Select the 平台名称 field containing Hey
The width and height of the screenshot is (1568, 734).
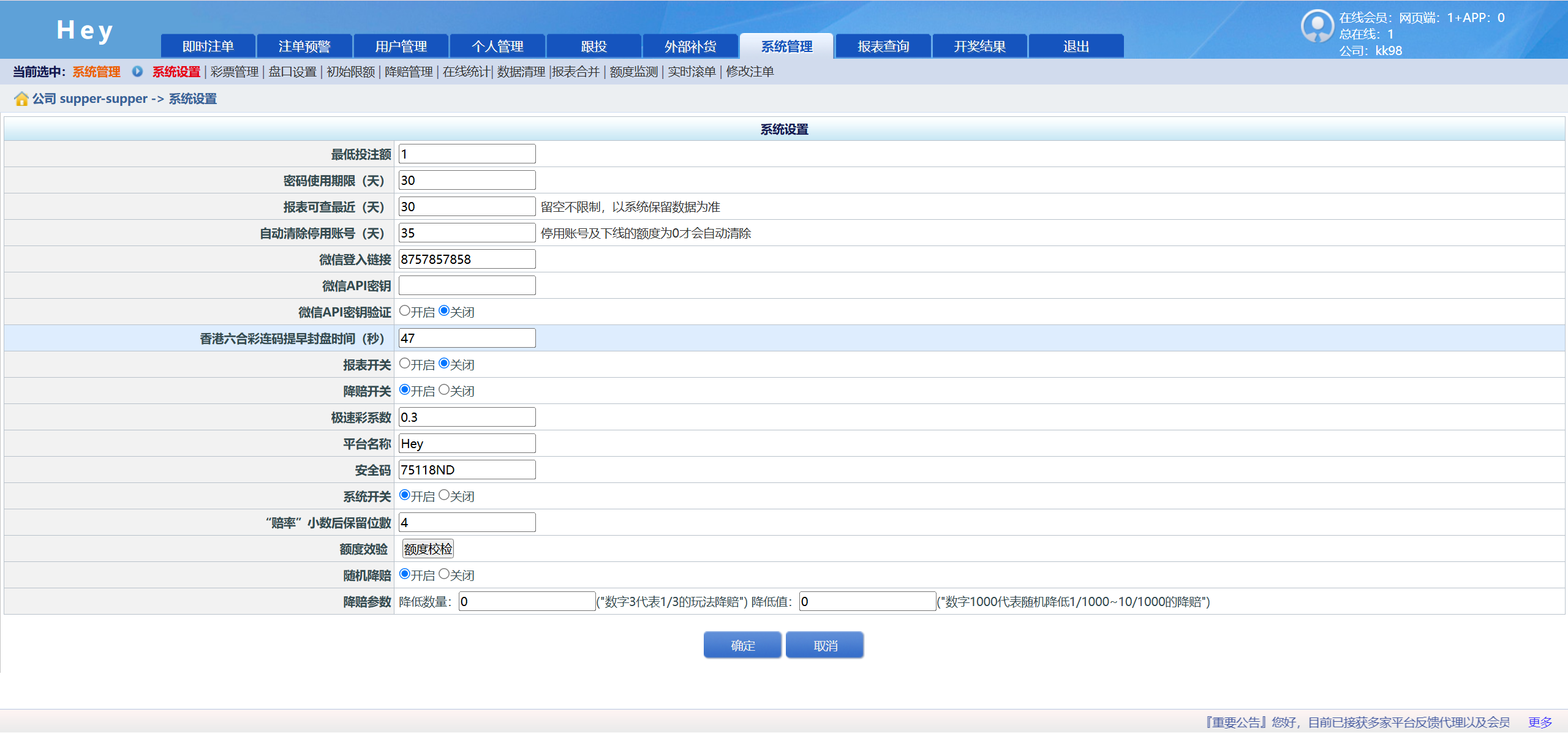coord(466,443)
